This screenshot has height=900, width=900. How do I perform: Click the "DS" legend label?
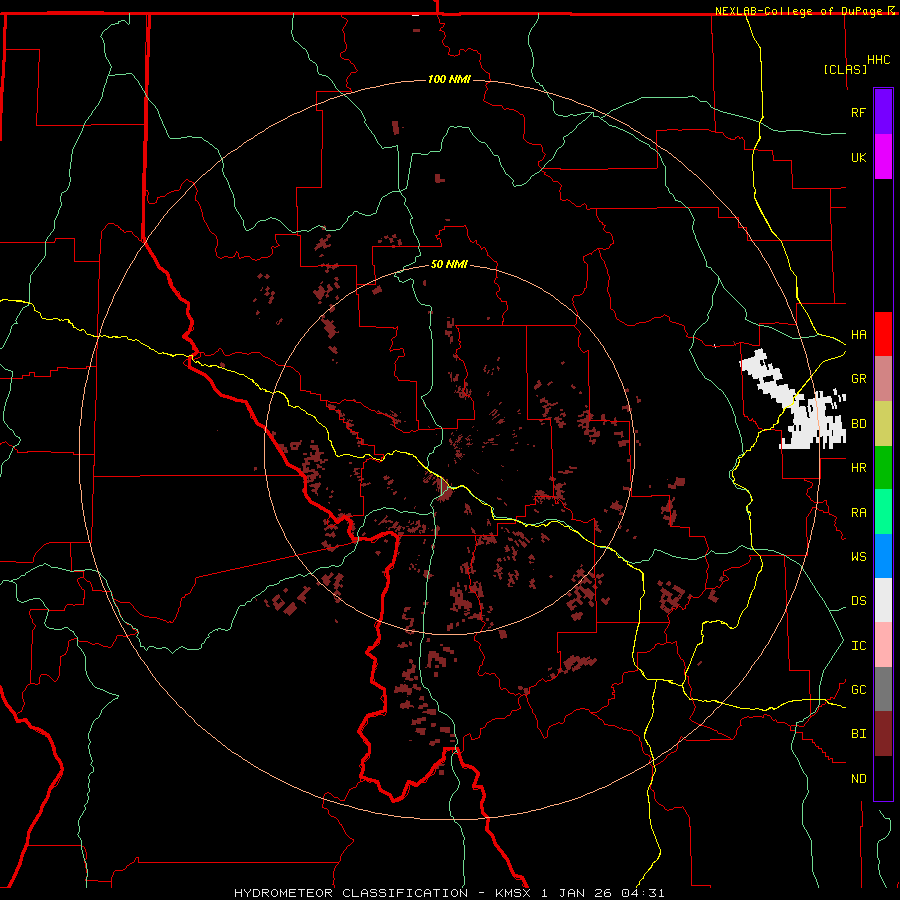point(858,600)
